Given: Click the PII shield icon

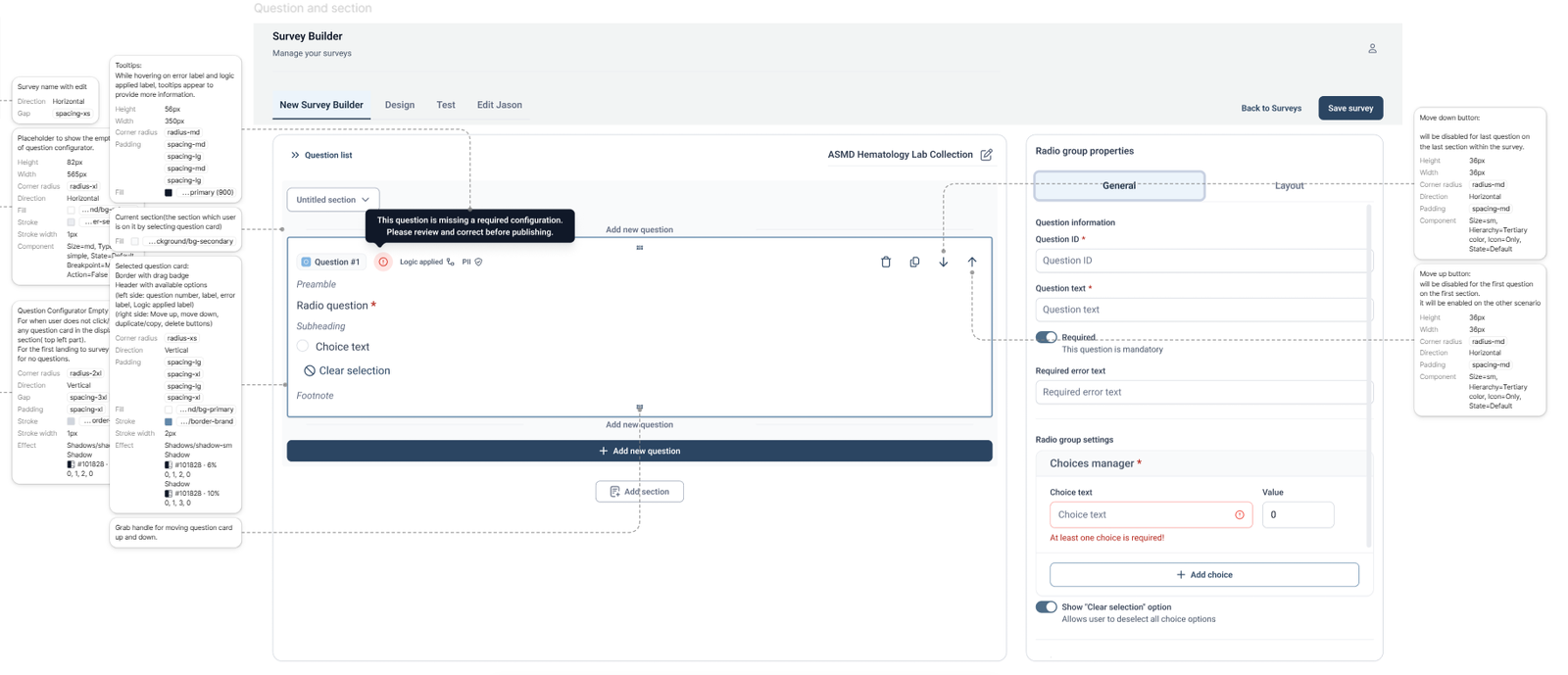Looking at the screenshot, I should tap(478, 262).
